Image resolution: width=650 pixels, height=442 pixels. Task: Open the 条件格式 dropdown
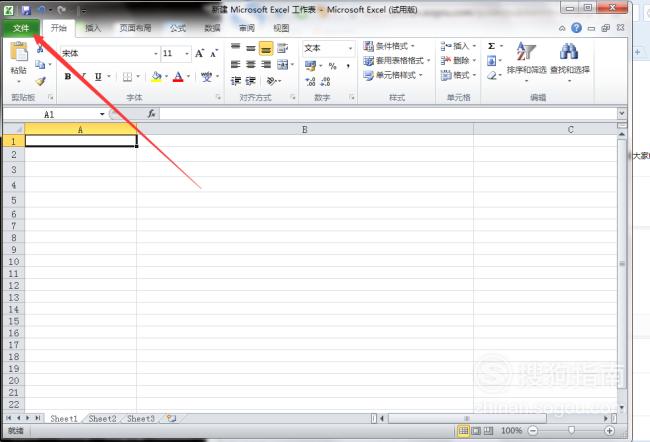coord(388,46)
